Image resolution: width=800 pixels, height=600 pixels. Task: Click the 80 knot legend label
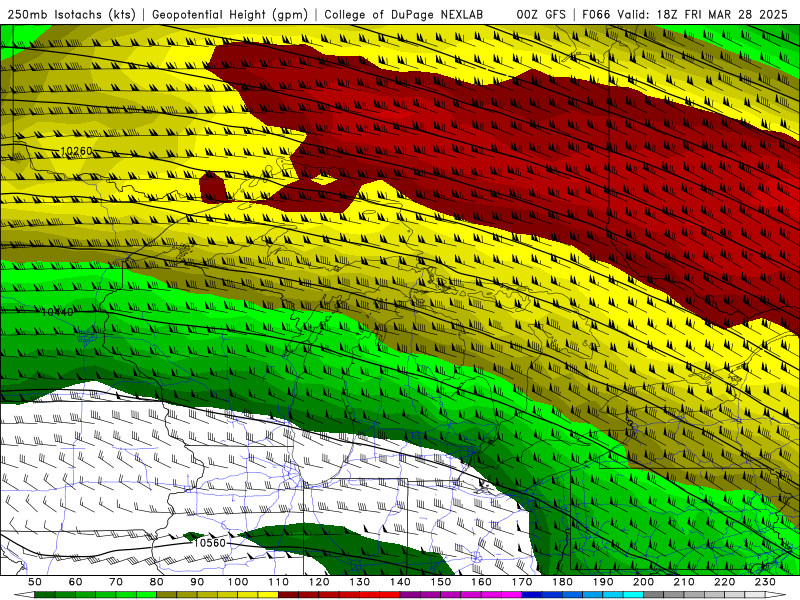pos(157,582)
